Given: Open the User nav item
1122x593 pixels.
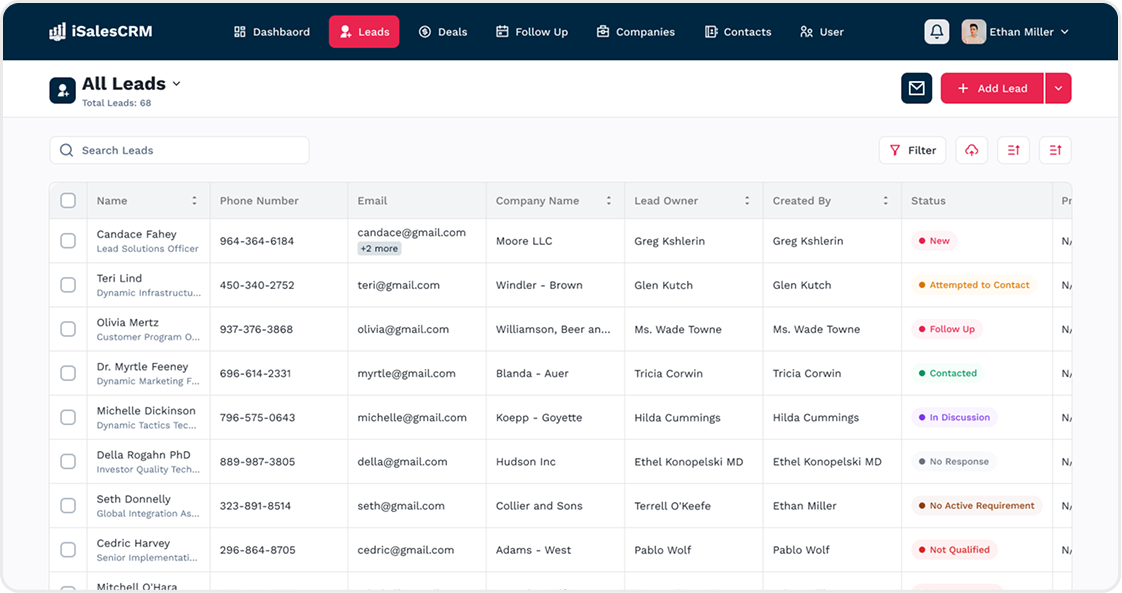Looking at the screenshot, I should pos(821,31).
